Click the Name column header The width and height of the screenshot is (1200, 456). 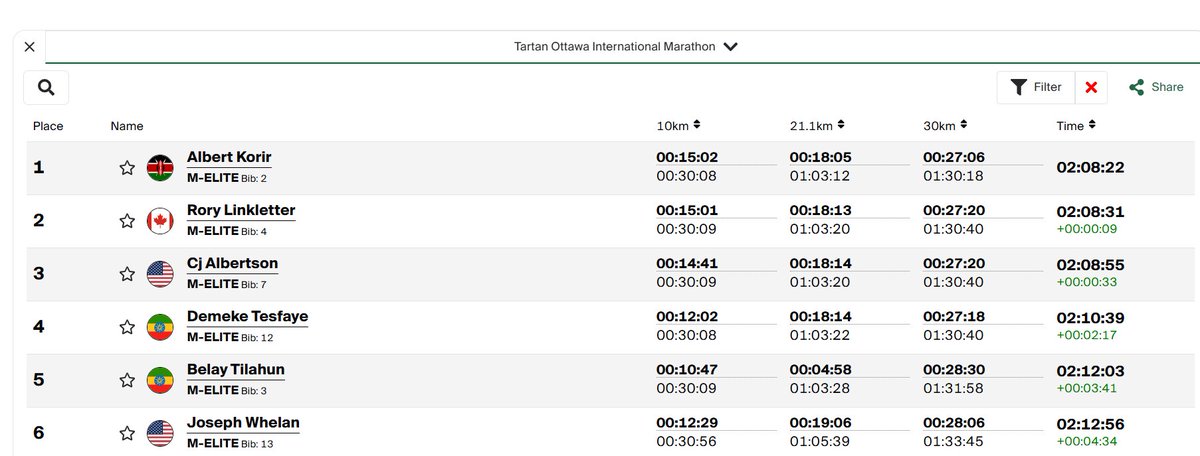(127, 126)
